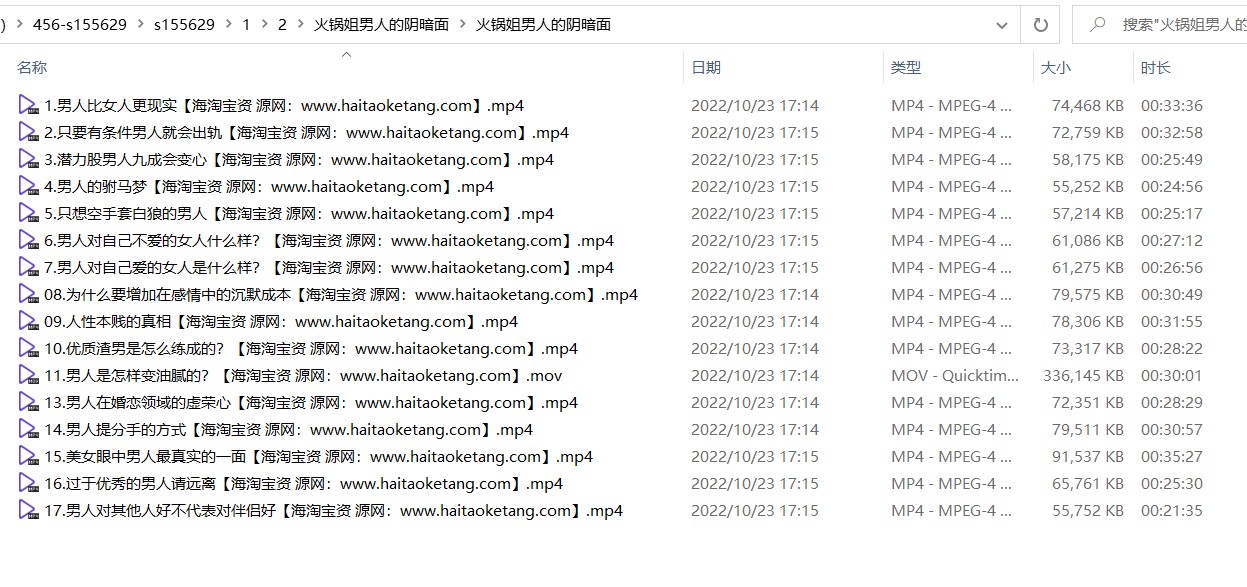Click the video icon of file 3.潜力股男人九成会变心

pyautogui.click(x=28, y=159)
